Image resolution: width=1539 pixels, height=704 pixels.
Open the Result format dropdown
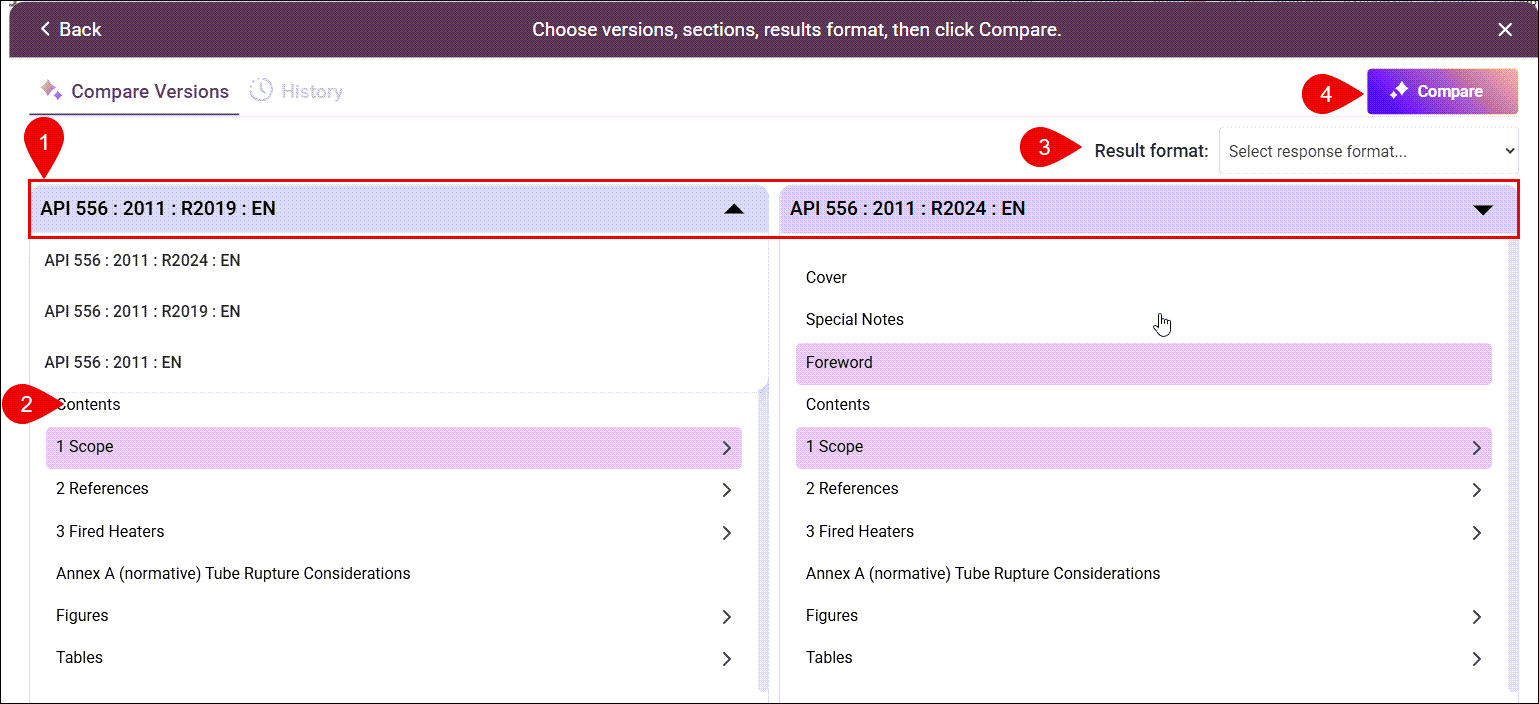[1368, 151]
